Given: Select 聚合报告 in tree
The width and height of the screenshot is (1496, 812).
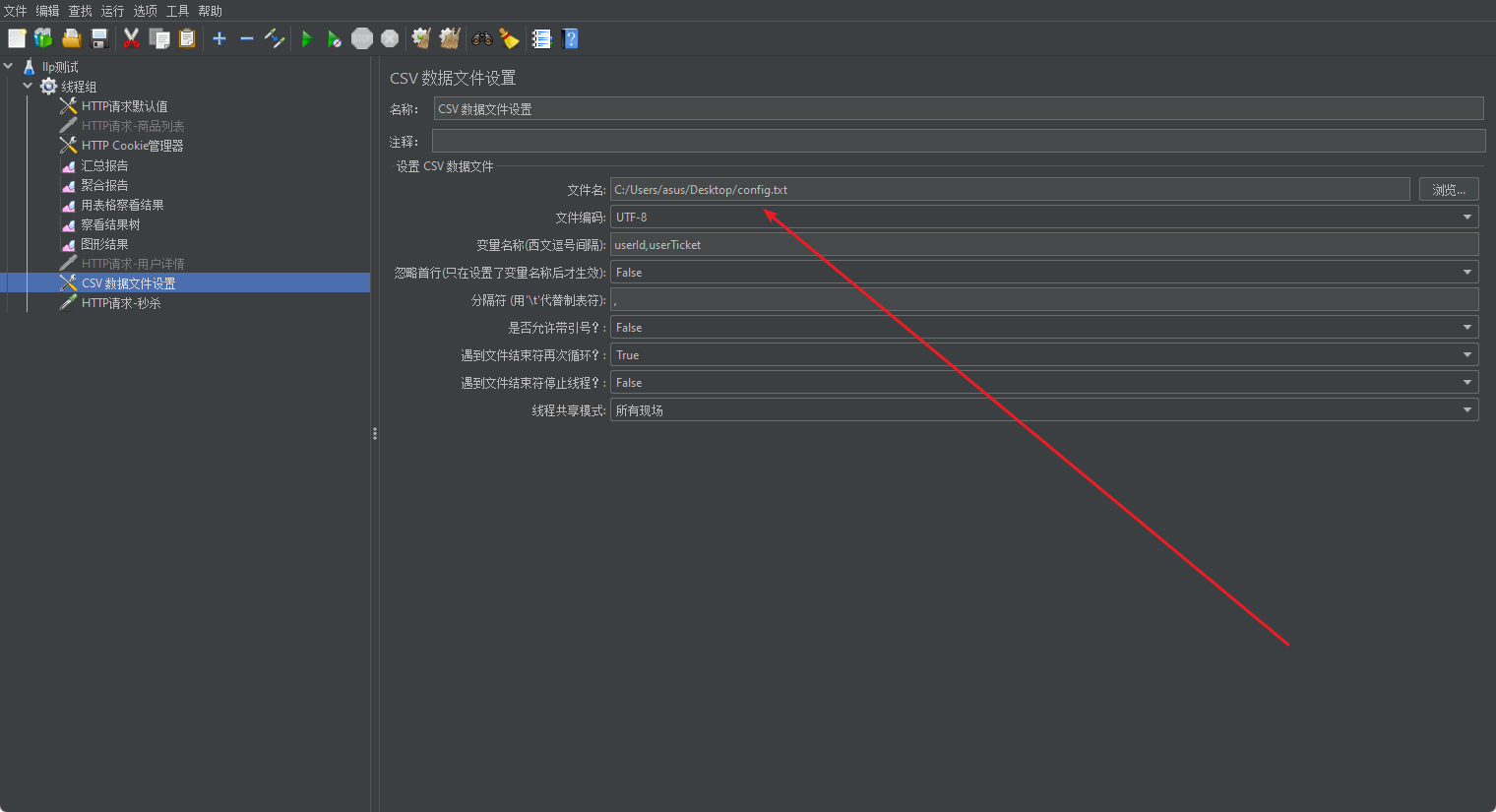Looking at the screenshot, I should click(x=104, y=185).
